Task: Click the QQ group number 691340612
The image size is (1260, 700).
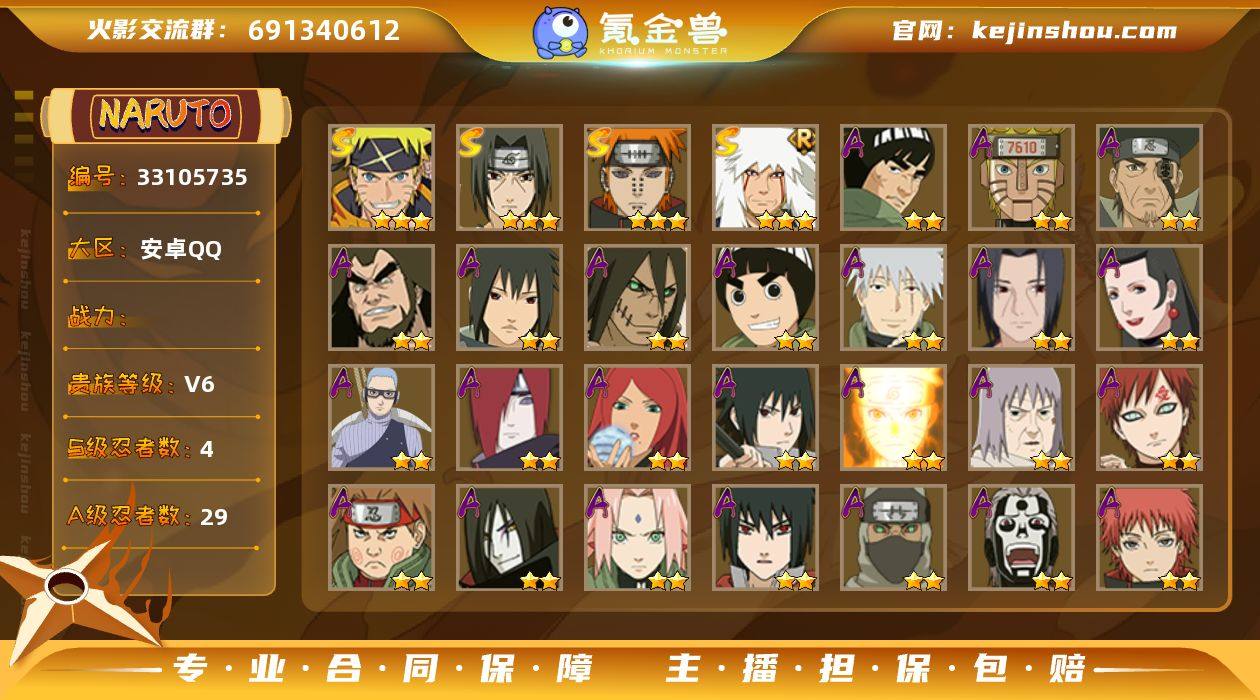Action: click(x=324, y=30)
